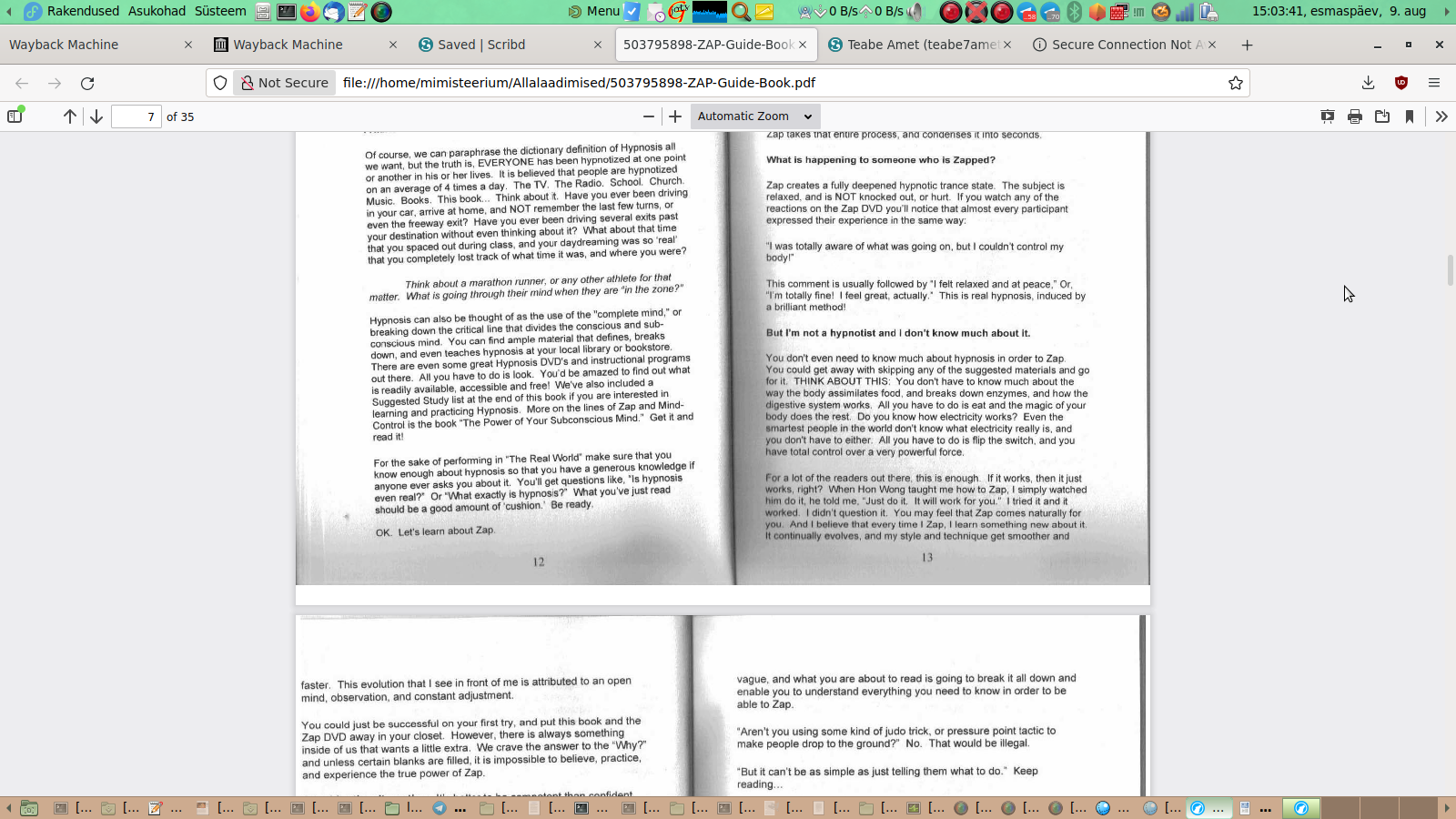
Task: Open the uBlock Origin extension
Action: [x=1401, y=83]
